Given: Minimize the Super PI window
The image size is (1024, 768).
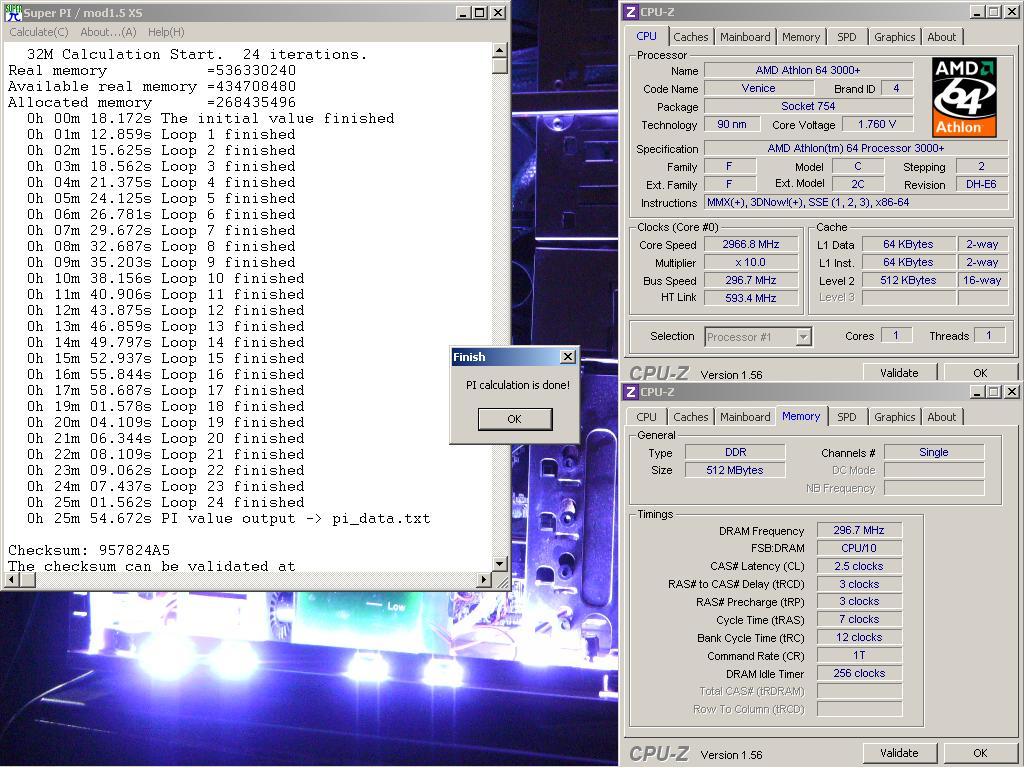Looking at the screenshot, I should point(462,12).
